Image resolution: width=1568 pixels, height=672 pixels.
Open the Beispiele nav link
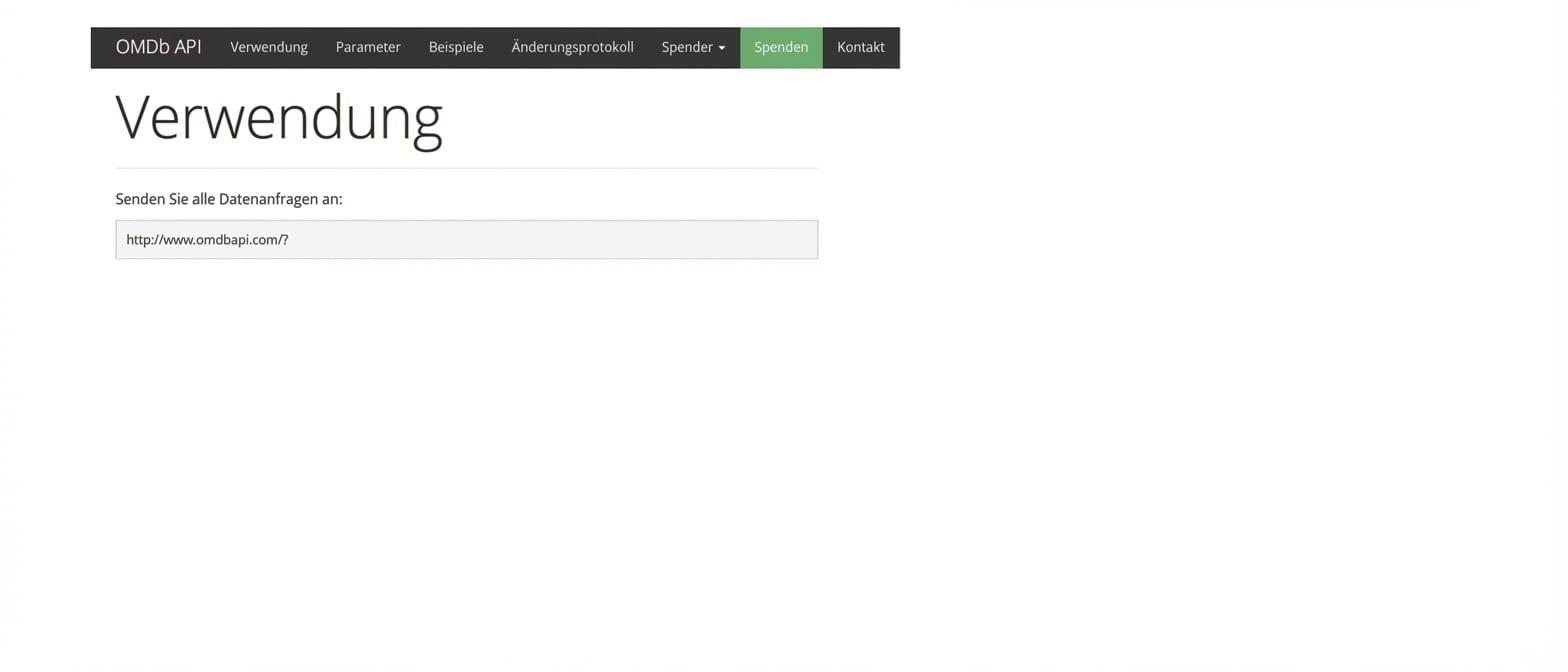pos(456,47)
